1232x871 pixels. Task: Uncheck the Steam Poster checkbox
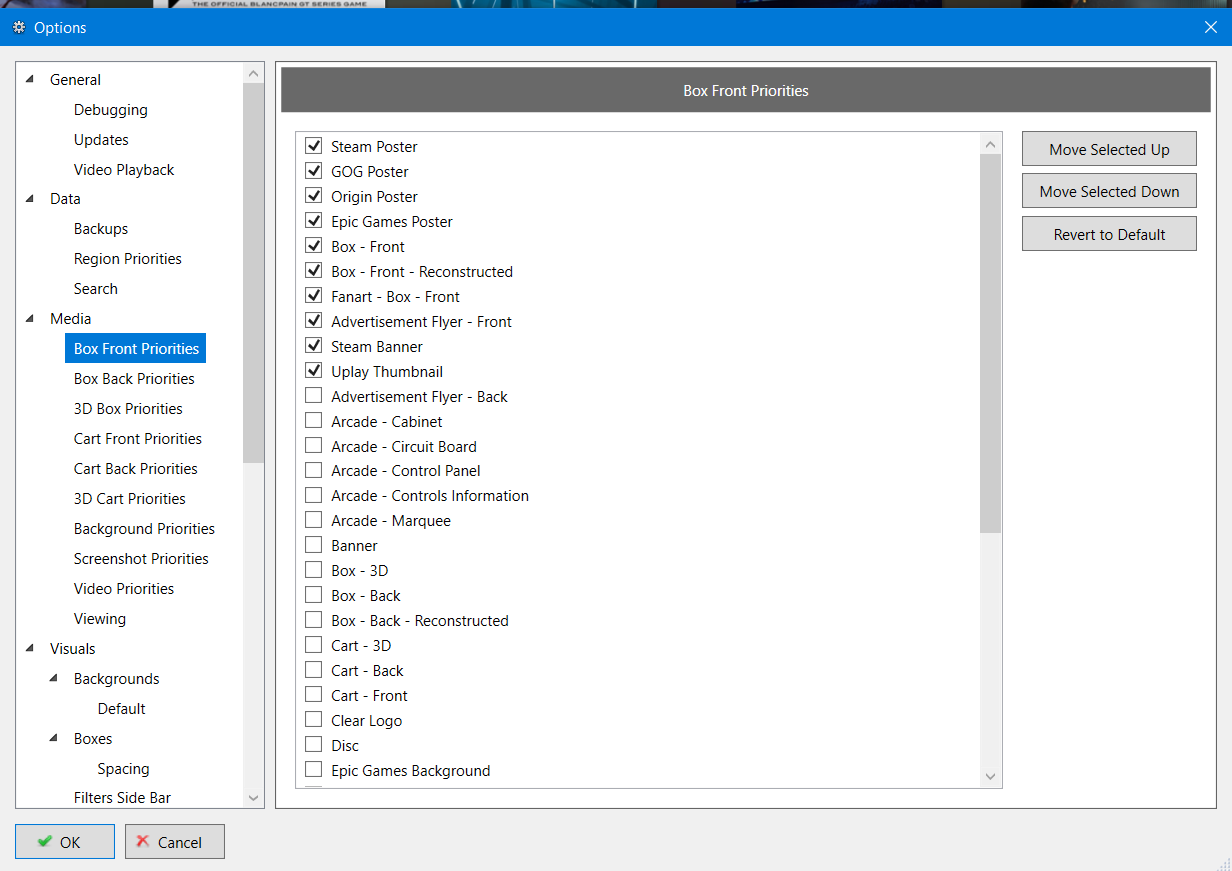coord(313,146)
